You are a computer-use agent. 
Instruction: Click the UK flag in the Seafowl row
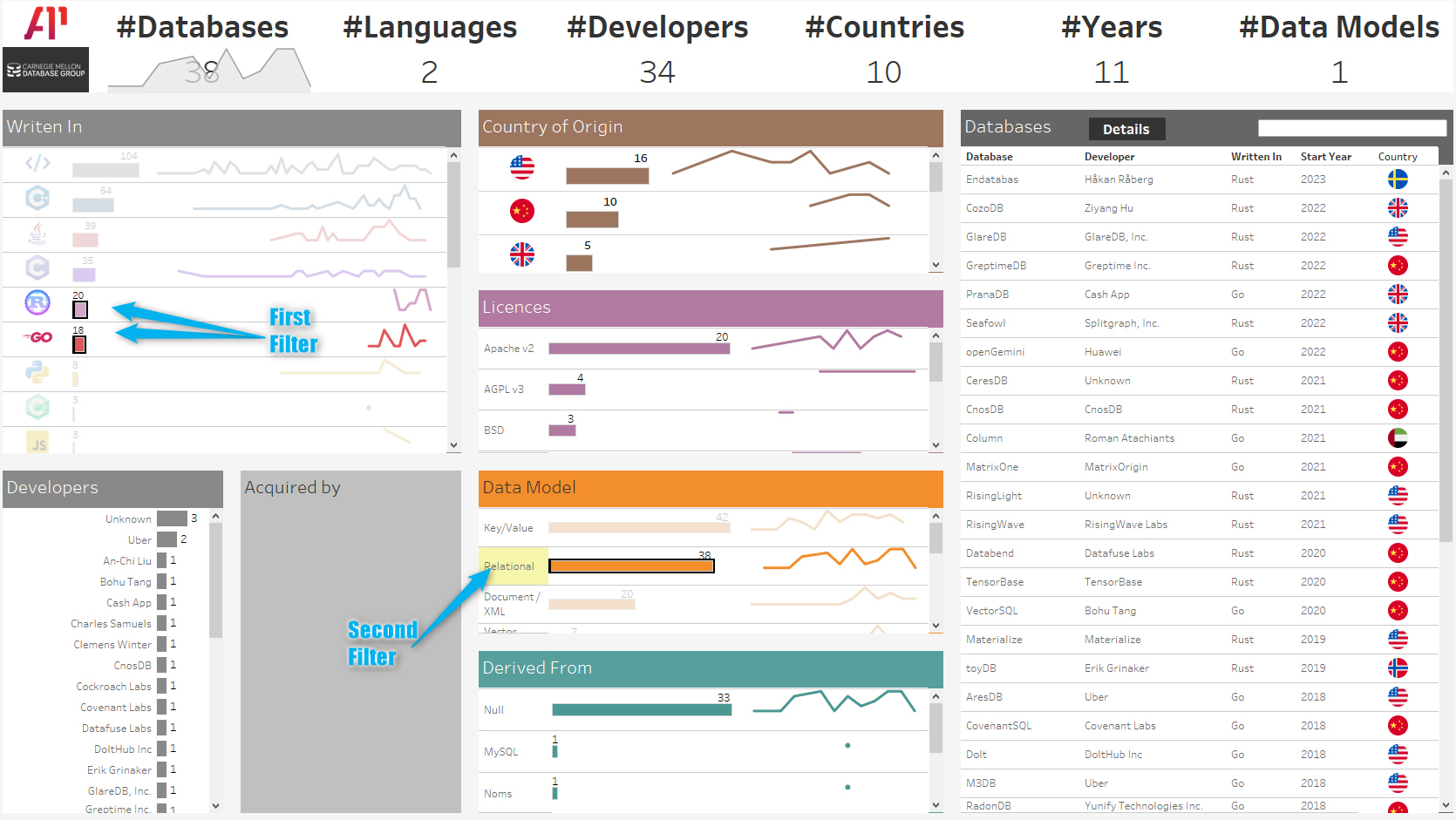pos(1398,323)
